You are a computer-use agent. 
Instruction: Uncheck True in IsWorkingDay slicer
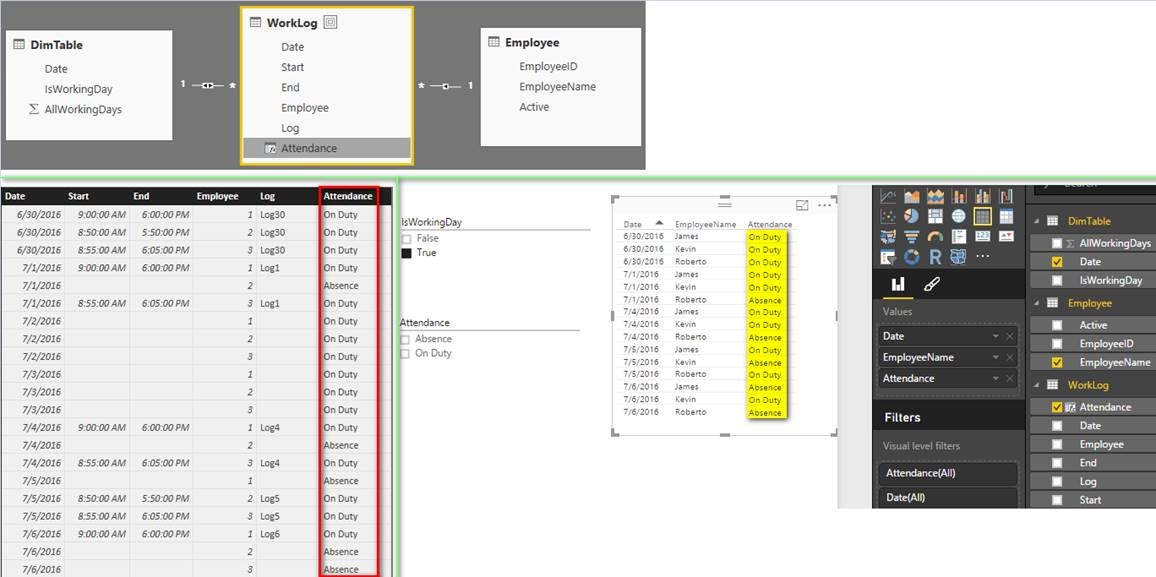(406, 253)
